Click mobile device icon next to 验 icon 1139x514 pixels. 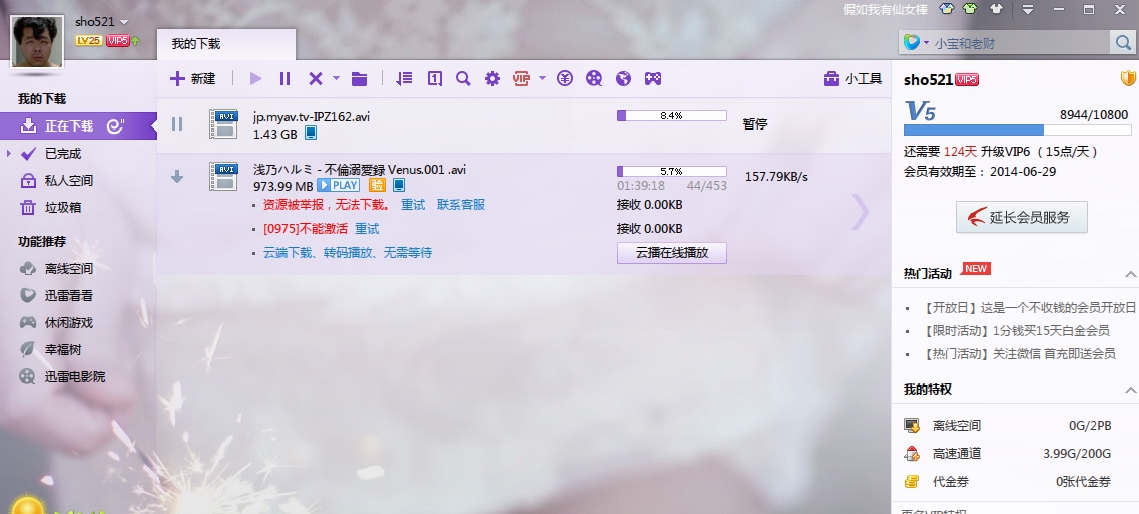[398, 185]
